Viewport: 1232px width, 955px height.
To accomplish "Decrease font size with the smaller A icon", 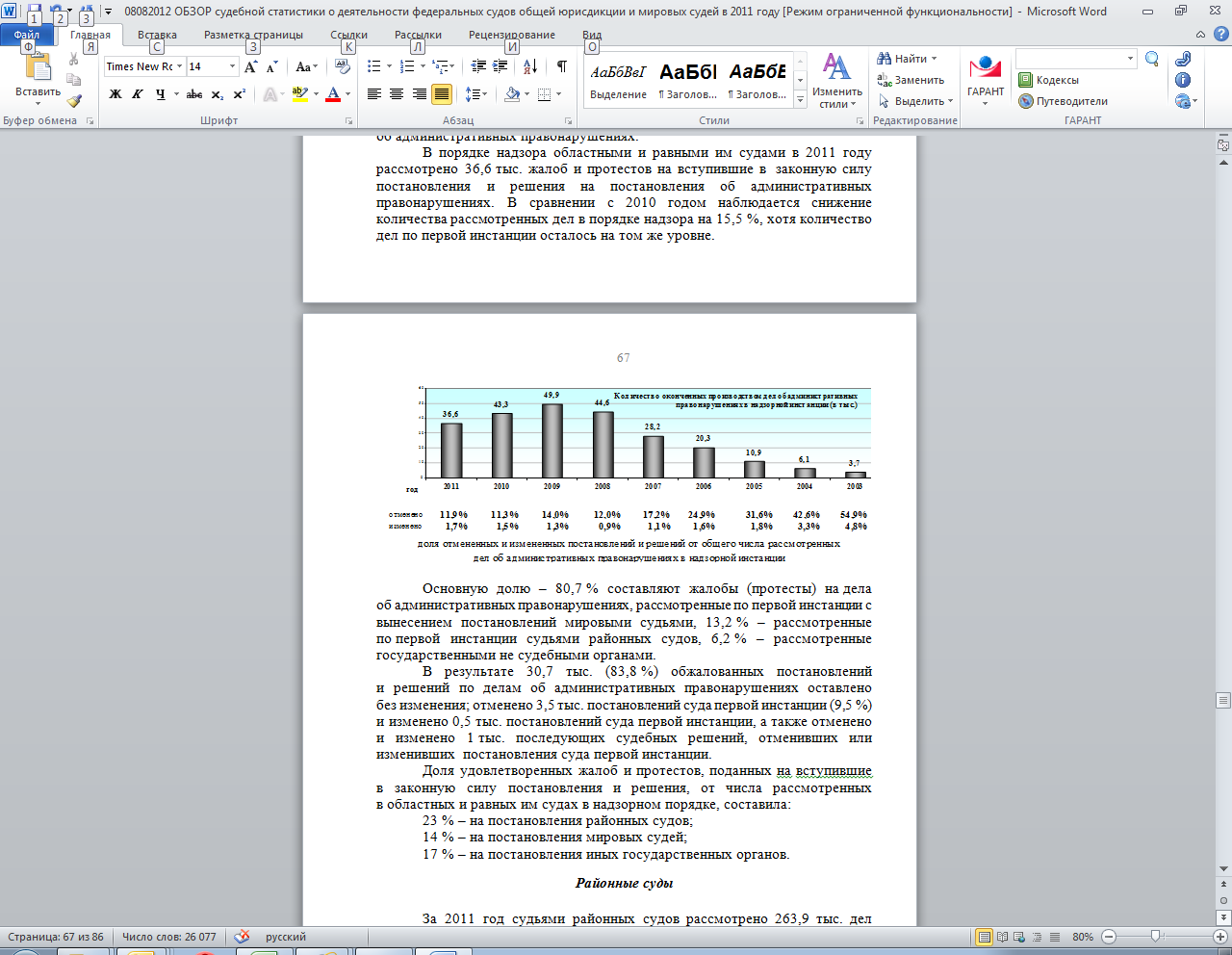I will tap(272, 66).
